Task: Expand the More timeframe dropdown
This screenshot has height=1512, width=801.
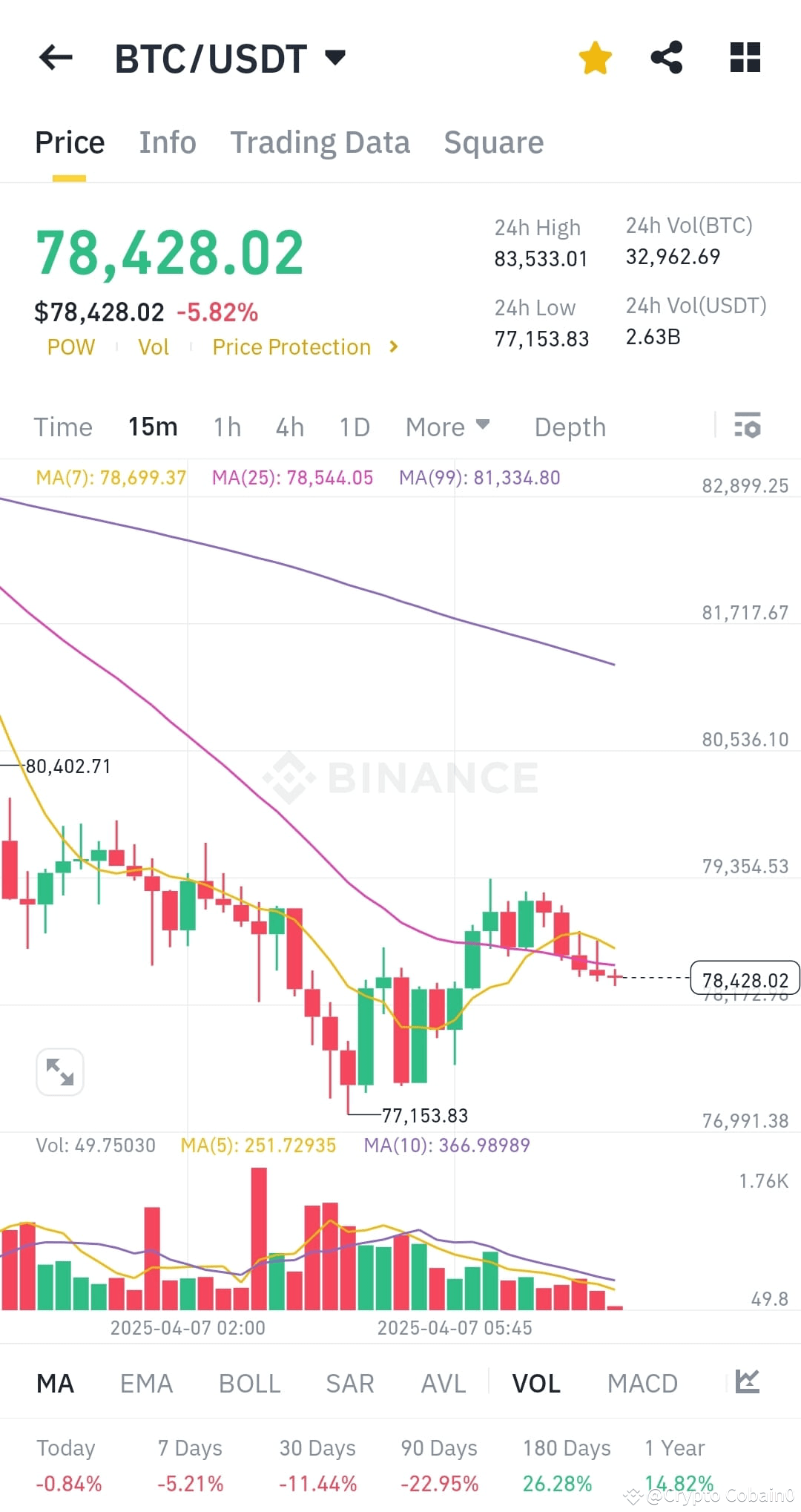Action: [x=447, y=427]
